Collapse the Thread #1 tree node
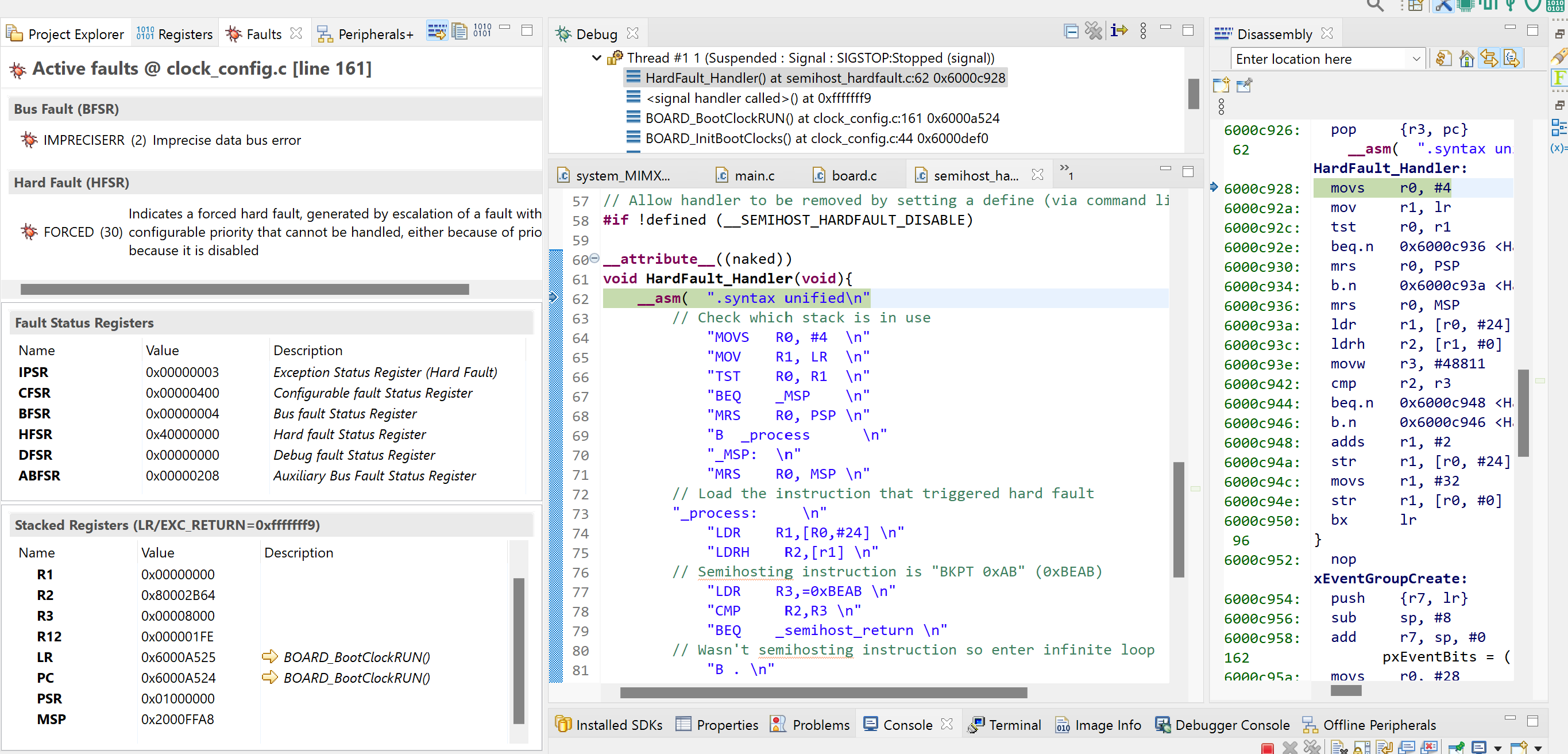The height and width of the screenshot is (754, 1568). click(x=597, y=58)
